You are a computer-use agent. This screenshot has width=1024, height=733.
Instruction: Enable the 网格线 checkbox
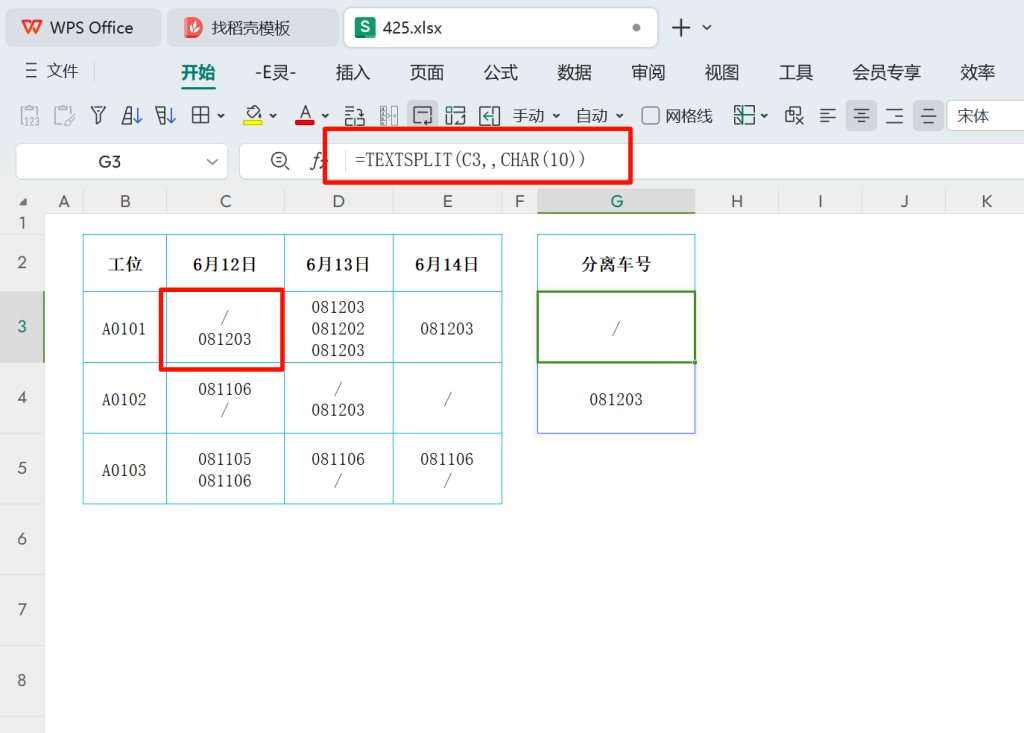coord(650,116)
